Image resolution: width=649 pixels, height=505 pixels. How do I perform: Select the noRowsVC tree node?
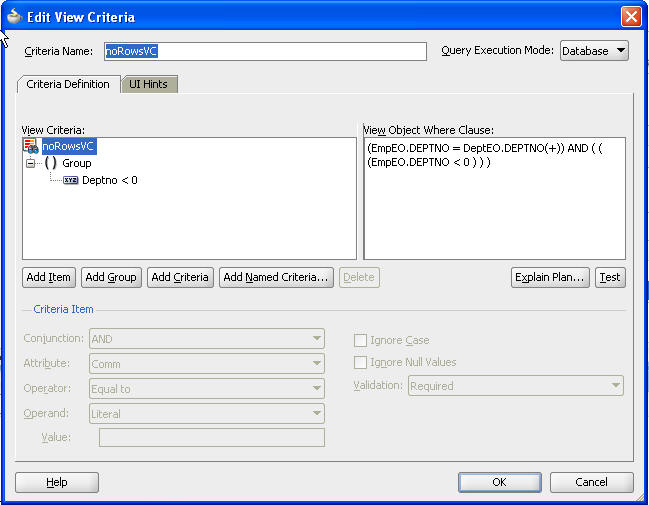tap(69, 146)
